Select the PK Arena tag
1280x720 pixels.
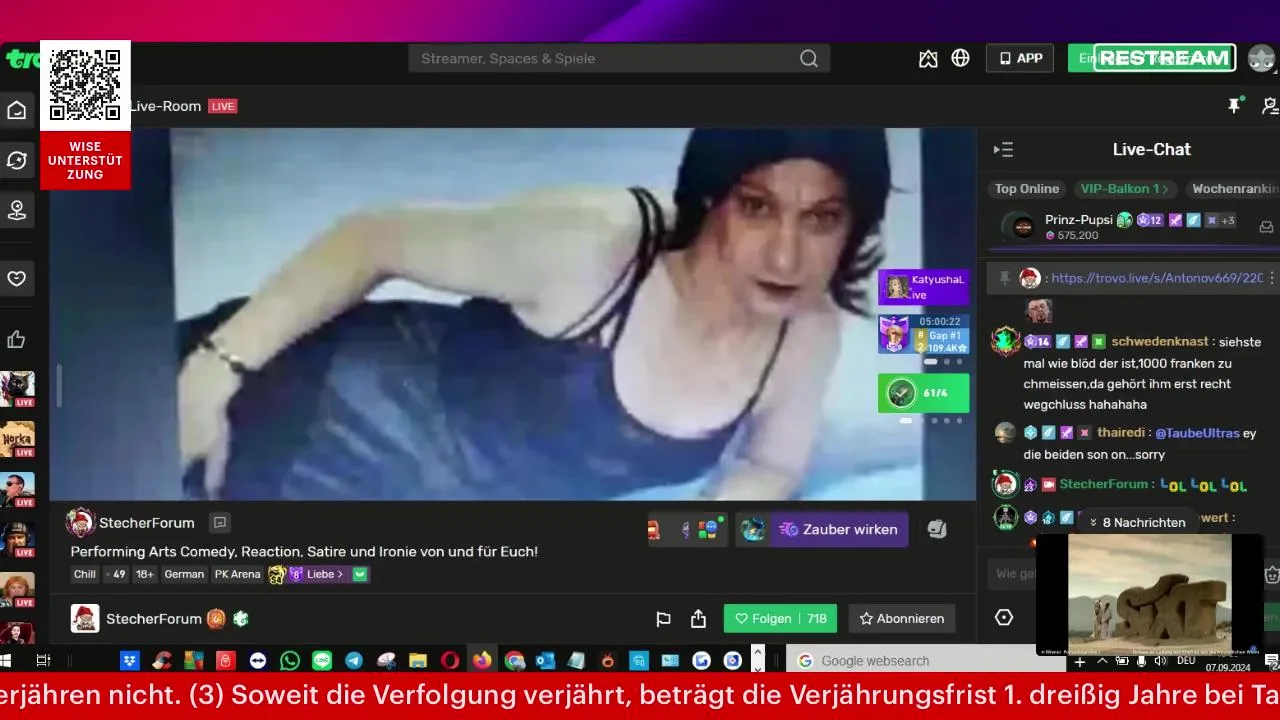(x=237, y=574)
